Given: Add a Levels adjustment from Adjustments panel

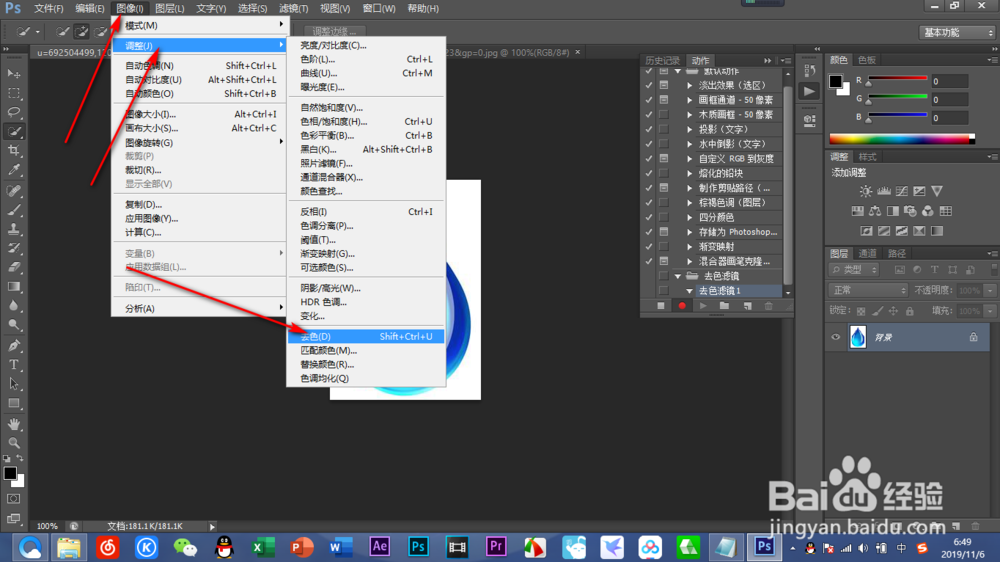Looking at the screenshot, I should [883, 191].
